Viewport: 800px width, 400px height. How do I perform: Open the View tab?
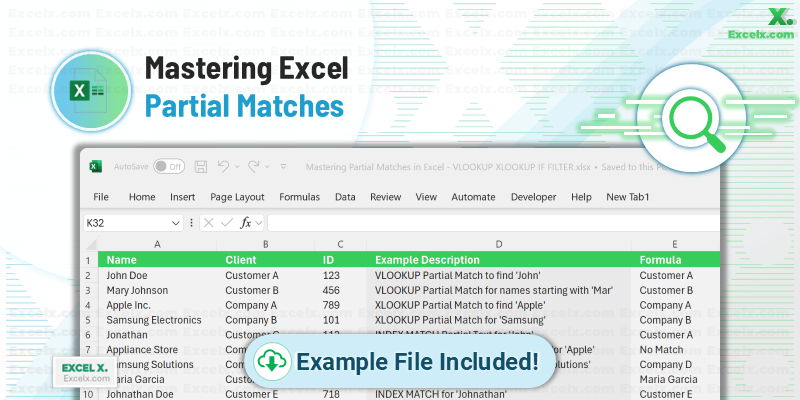pyautogui.click(x=426, y=197)
